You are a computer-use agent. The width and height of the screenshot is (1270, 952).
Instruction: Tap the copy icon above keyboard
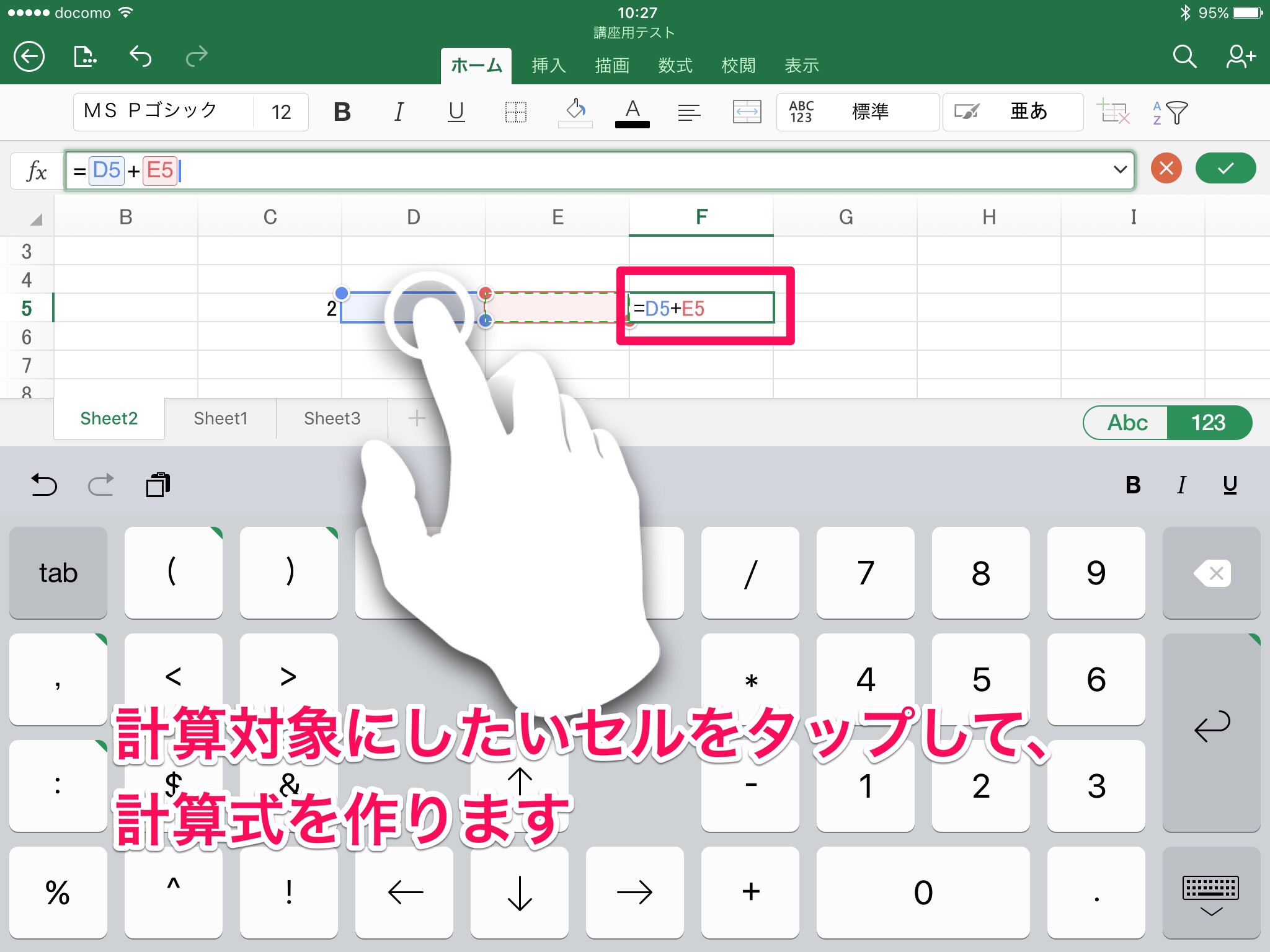click(158, 485)
